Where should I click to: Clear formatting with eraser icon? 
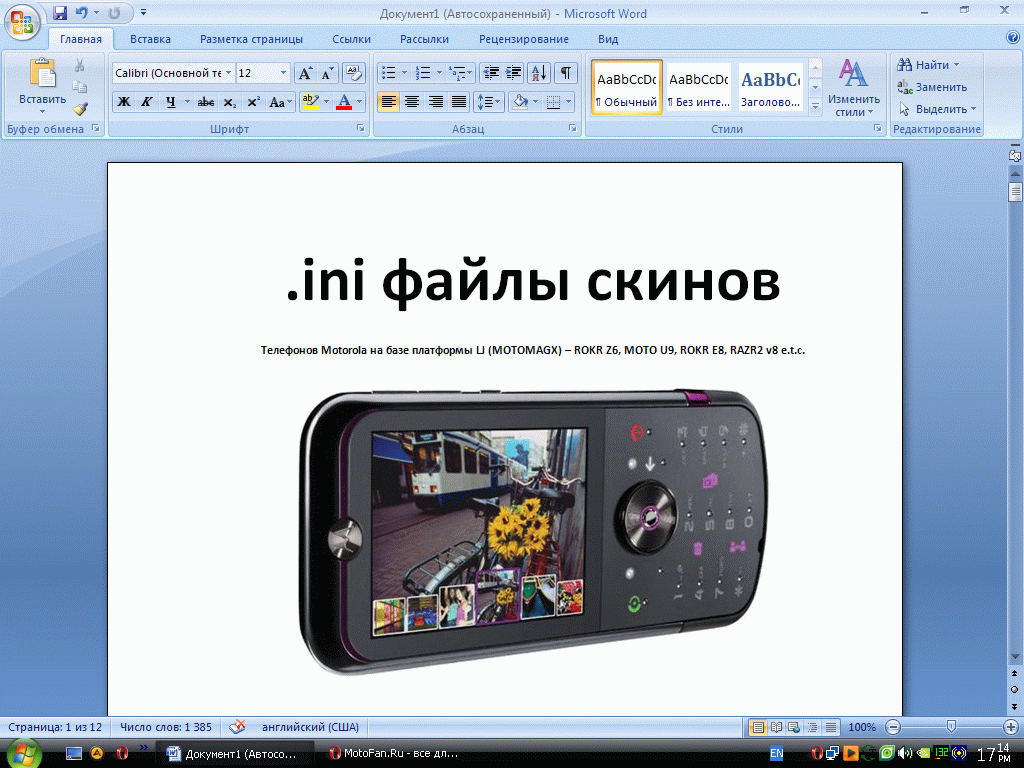(x=353, y=73)
